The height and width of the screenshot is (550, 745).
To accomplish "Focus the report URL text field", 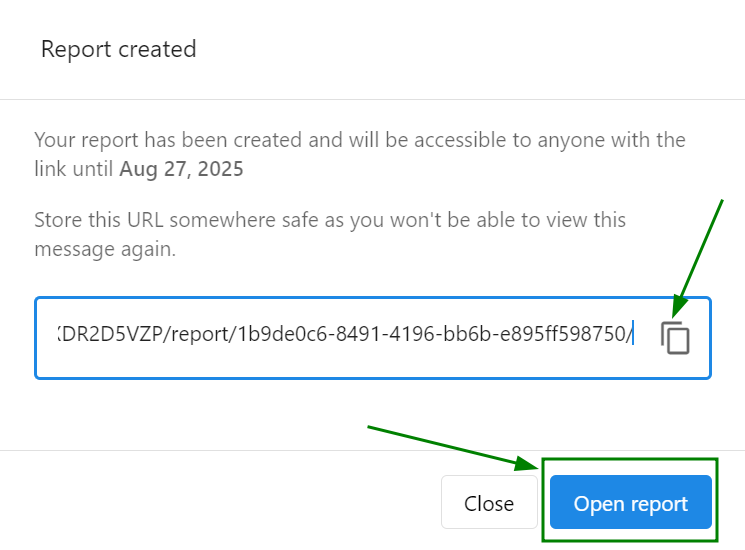I will tap(372, 338).
